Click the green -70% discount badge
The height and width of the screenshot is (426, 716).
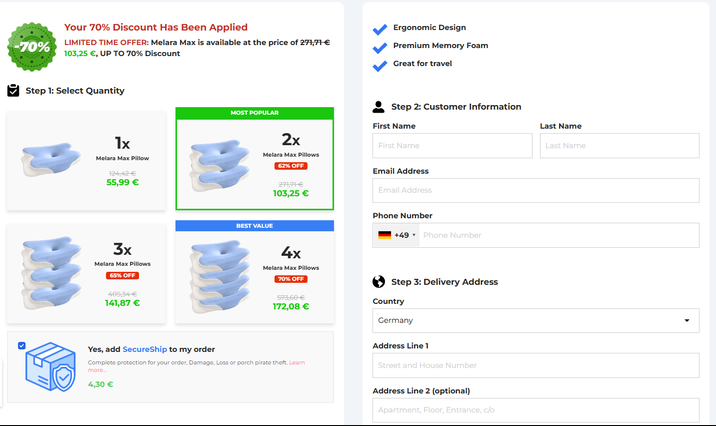click(x=32, y=47)
